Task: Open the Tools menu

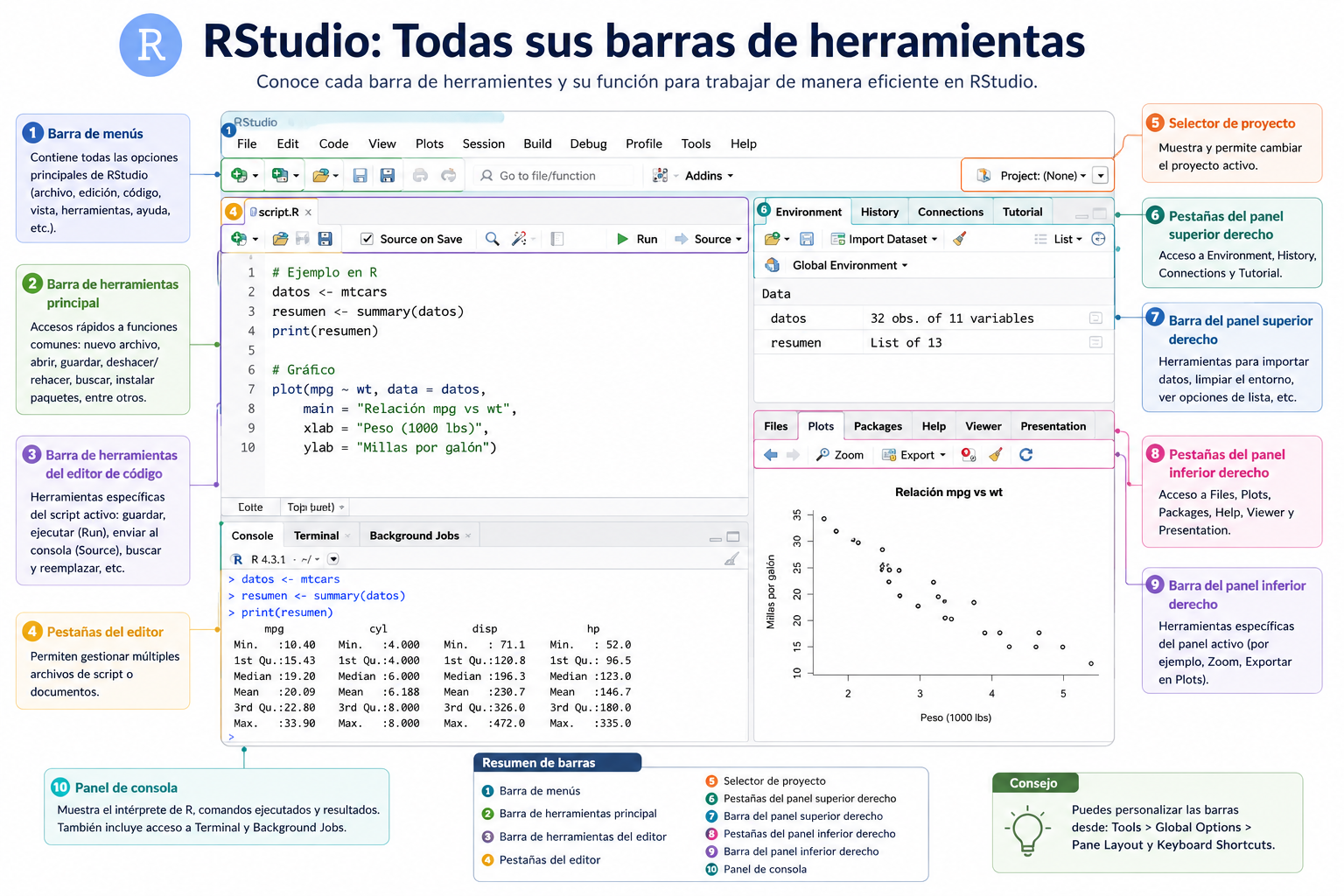Action: [x=696, y=143]
